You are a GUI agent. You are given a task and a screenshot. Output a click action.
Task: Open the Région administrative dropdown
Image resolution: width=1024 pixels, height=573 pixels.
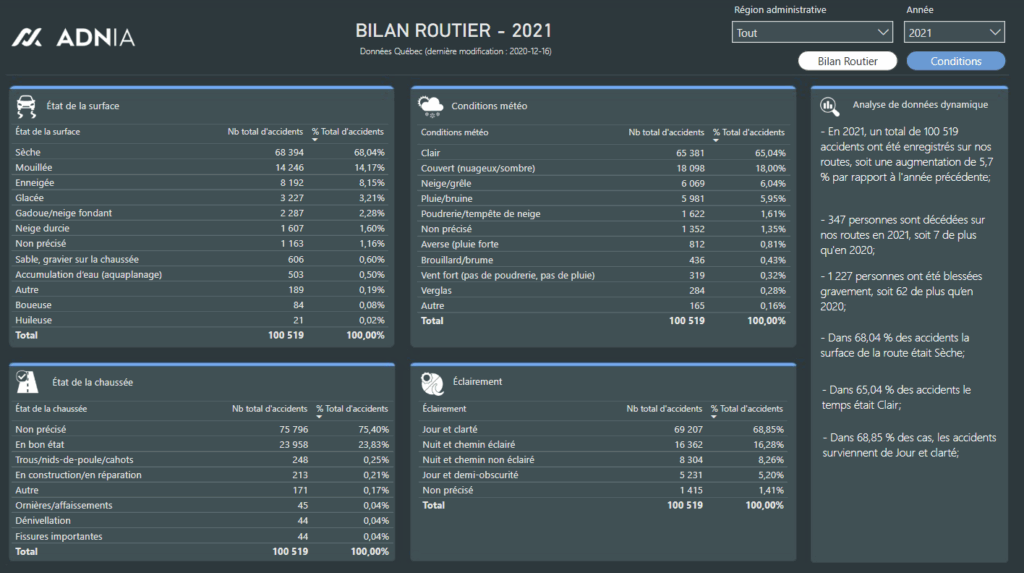(x=811, y=33)
